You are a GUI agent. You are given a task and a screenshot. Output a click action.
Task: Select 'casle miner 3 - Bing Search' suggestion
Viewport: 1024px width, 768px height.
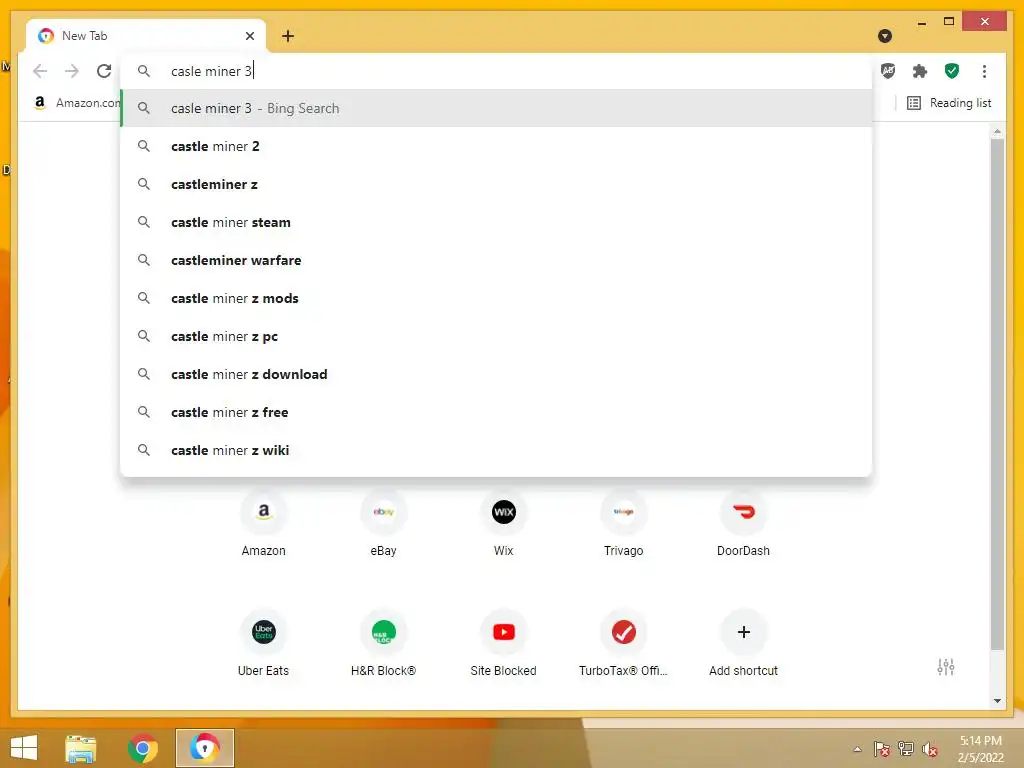click(496, 108)
